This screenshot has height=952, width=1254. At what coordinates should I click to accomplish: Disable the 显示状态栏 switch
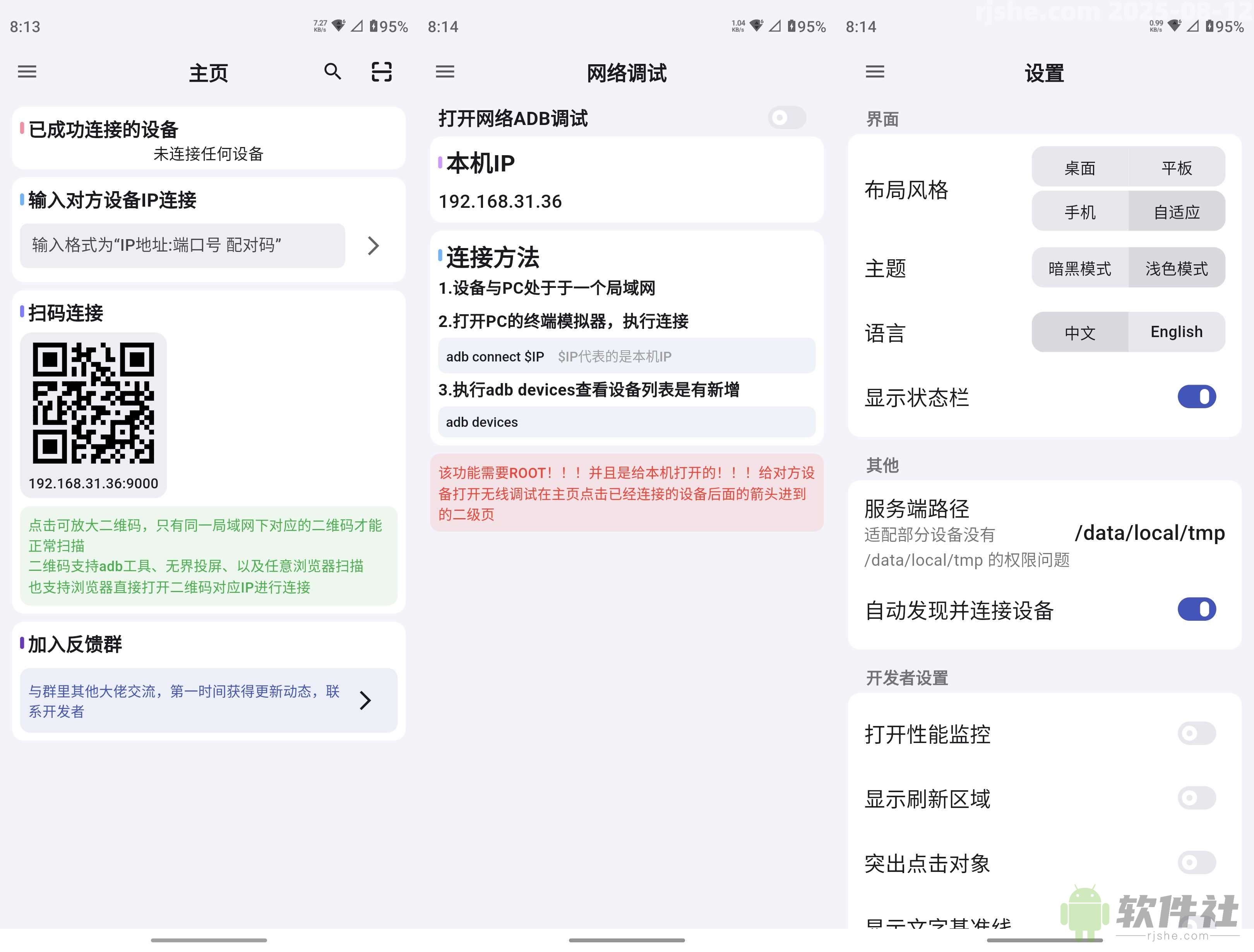pyautogui.click(x=1196, y=397)
